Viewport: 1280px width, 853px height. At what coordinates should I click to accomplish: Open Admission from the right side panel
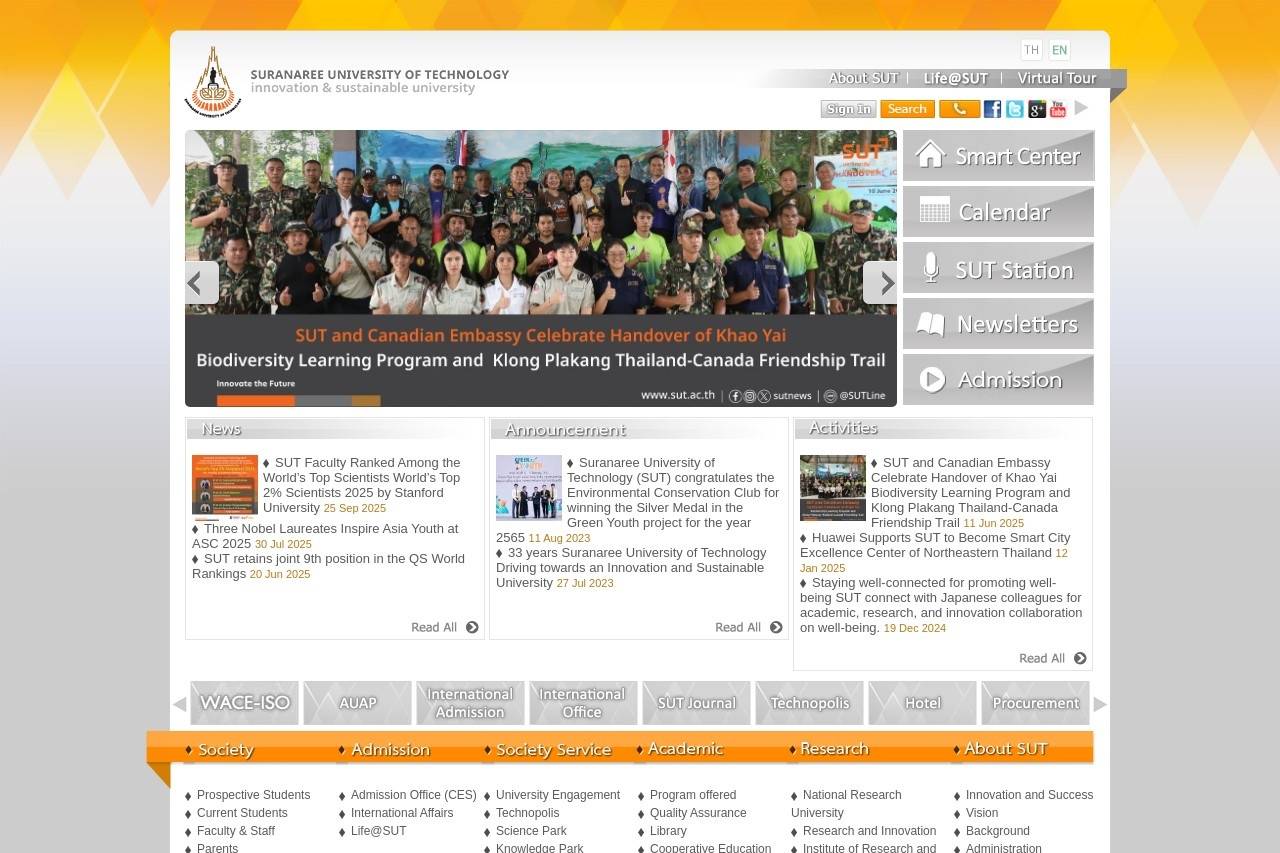click(998, 380)
